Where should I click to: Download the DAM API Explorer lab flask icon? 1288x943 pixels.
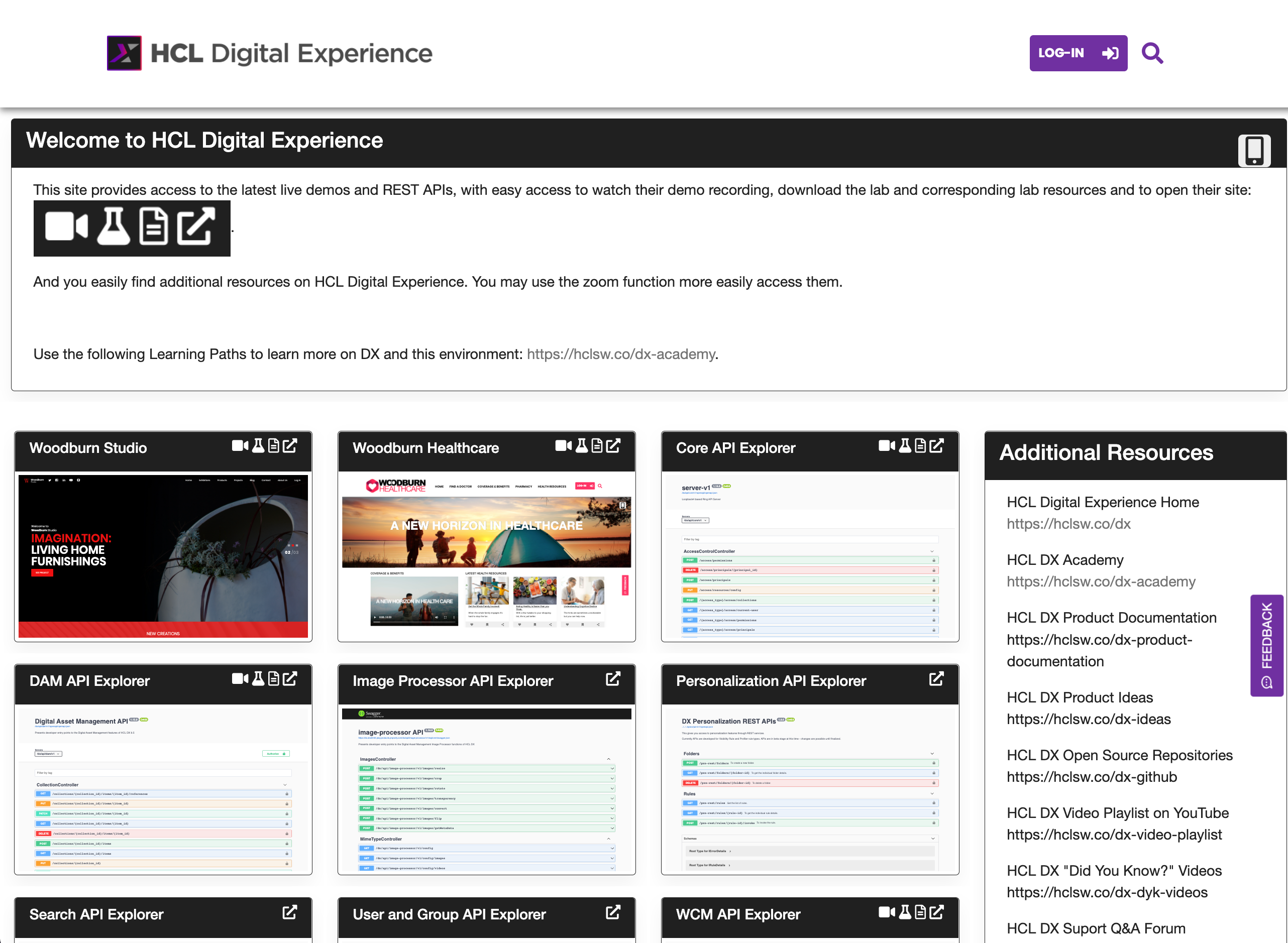[258, 679]
